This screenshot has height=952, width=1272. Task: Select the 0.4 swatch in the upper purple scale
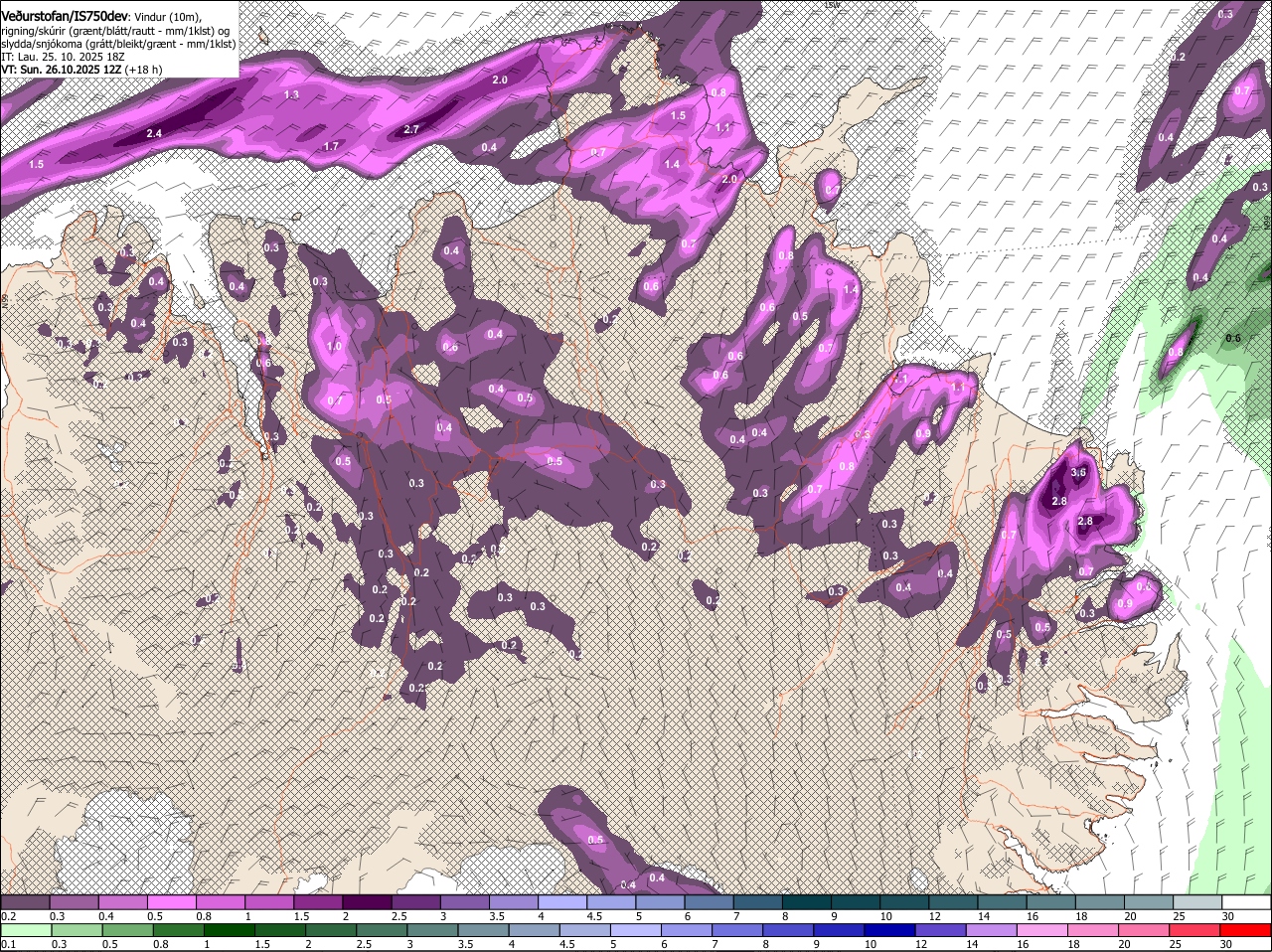click(x=122, y=901)
